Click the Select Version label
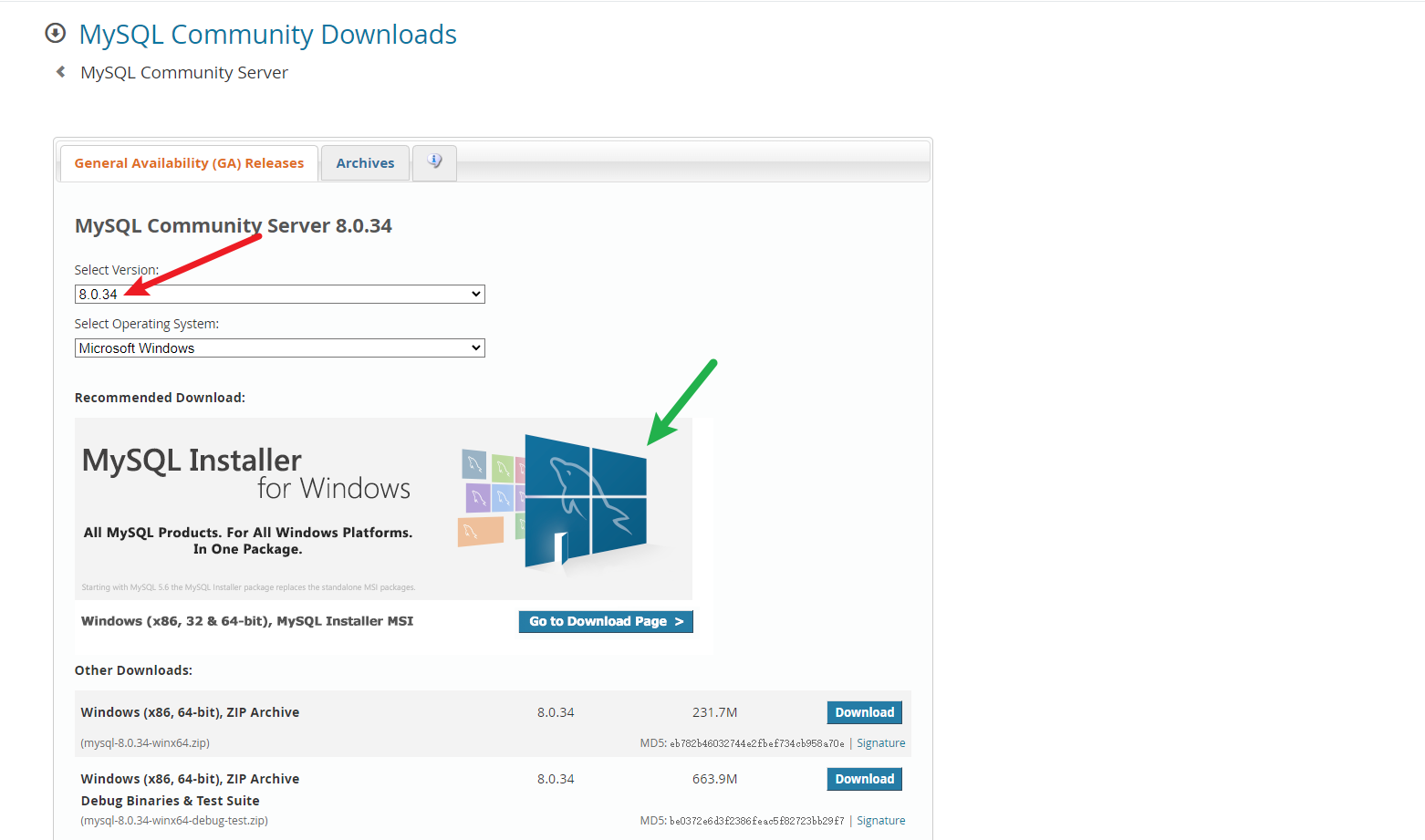The width and height of the screenshot is (1425, 840). [x=117, y=270]
